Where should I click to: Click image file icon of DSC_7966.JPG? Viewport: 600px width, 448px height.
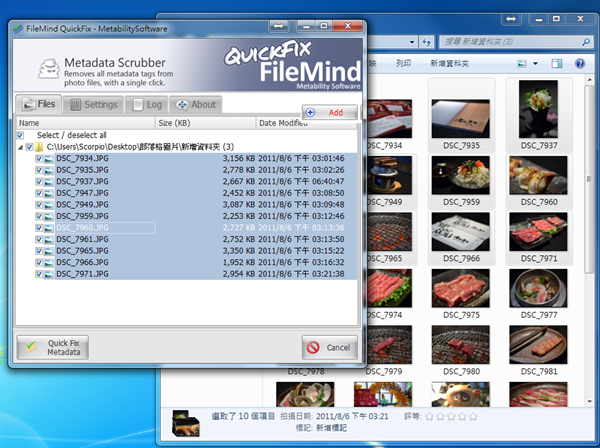coord(49,263)
